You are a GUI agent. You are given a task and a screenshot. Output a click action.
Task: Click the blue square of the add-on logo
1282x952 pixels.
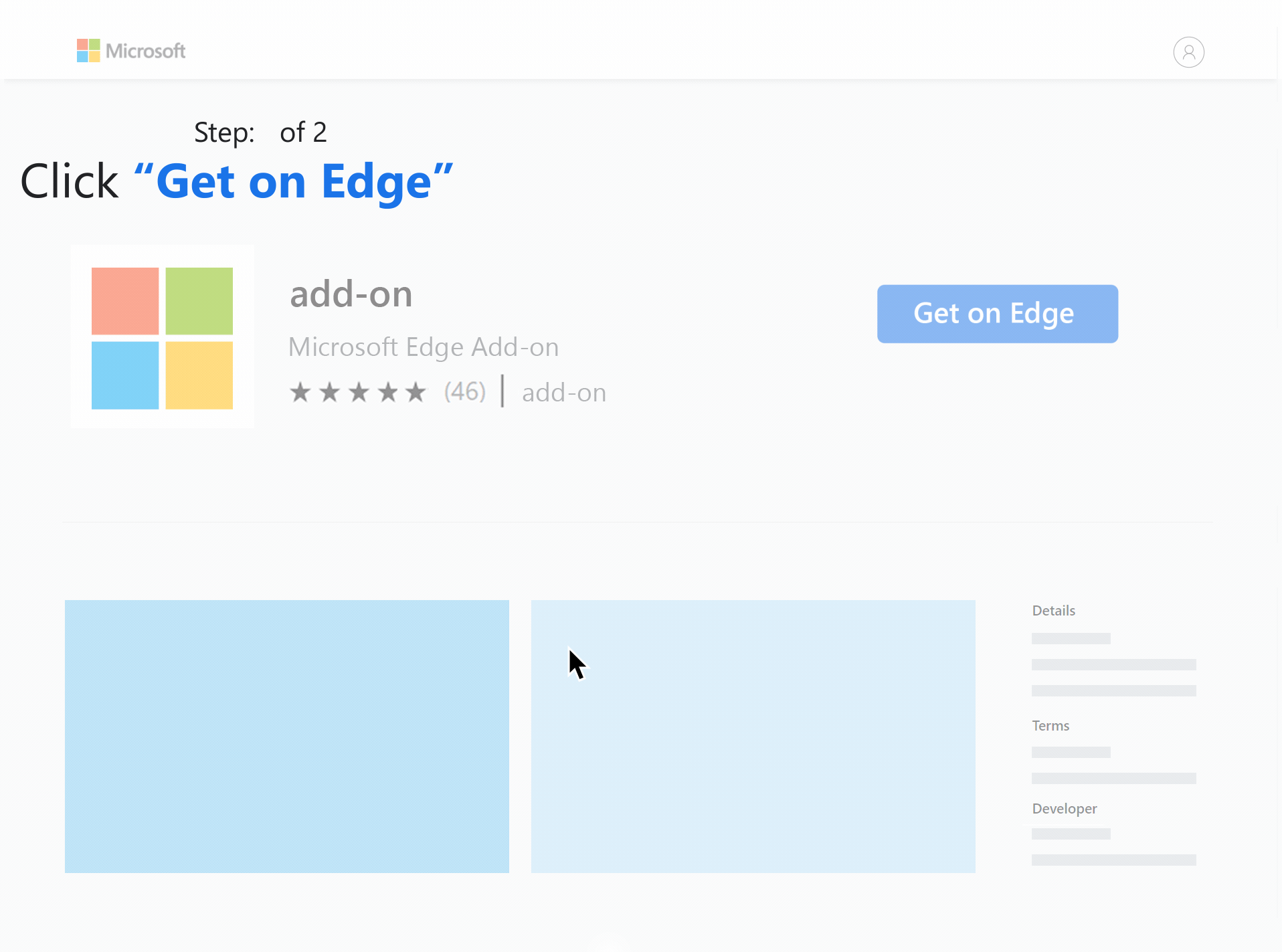pos(125,375)
